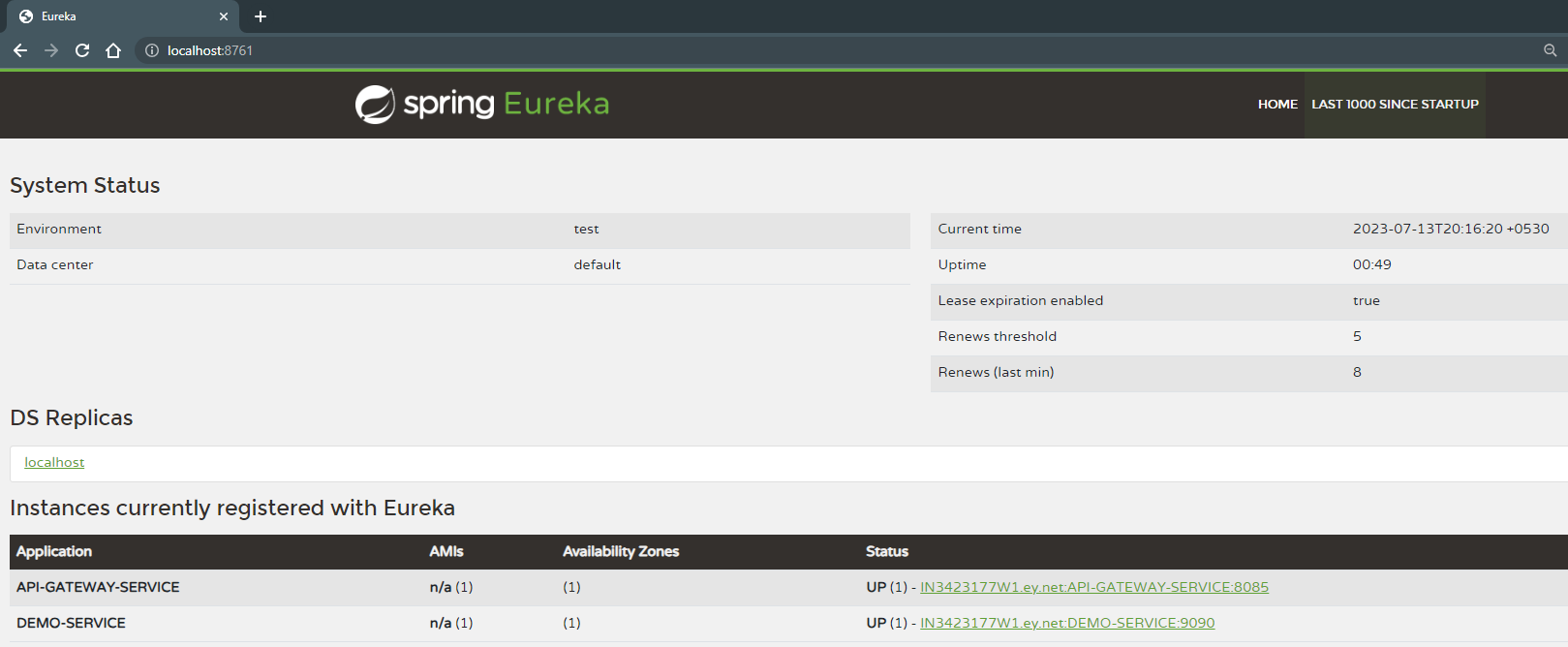Select the 'test' environment value

click(586, 230)
